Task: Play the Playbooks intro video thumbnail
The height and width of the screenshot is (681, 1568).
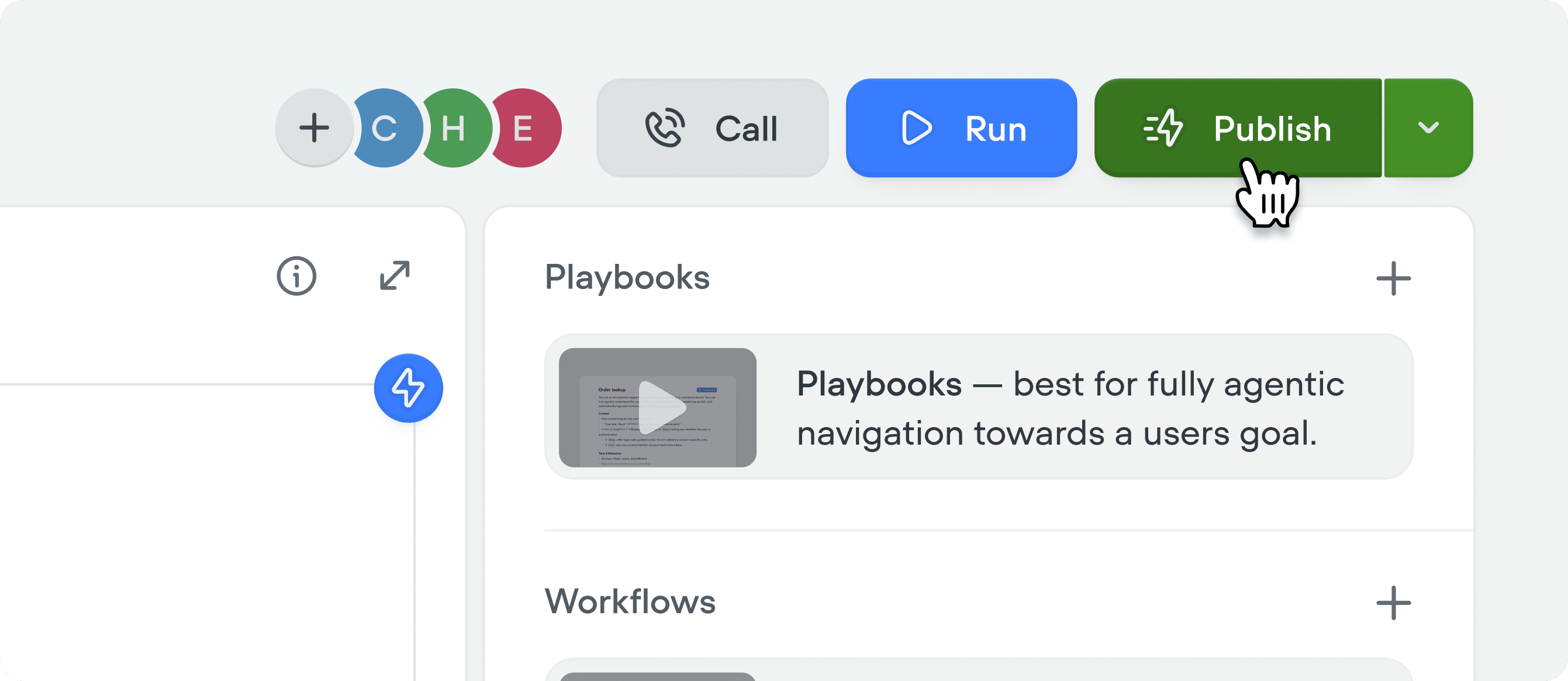Action: pyautogui.click(x=657, y=408)
